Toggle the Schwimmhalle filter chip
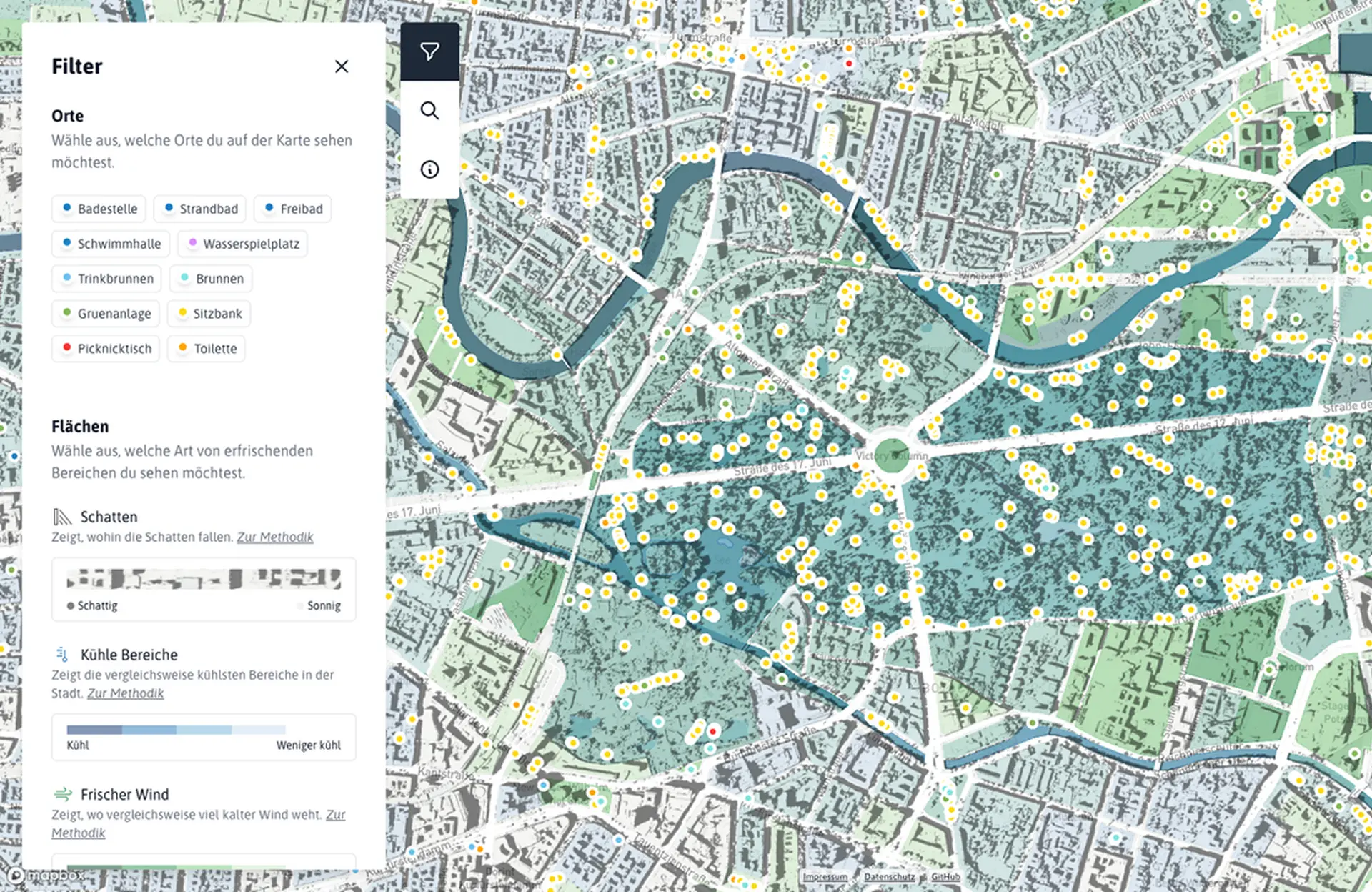 [x=111, y=244]
